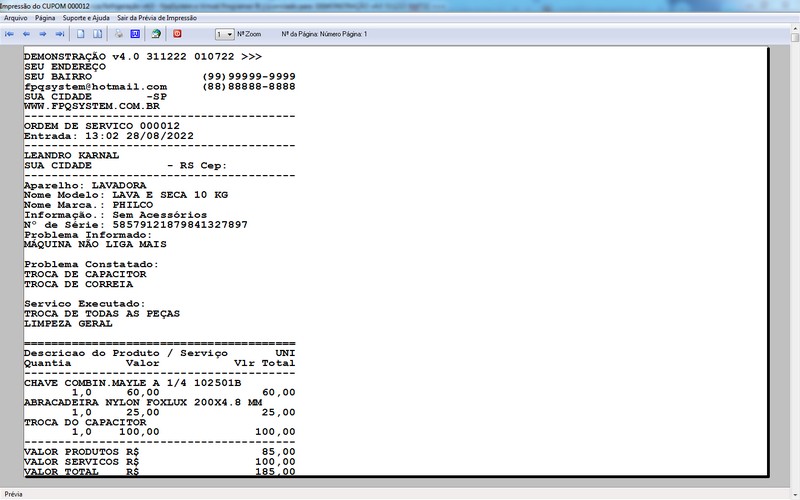Click the next page arrow
Image resolution: width=800 pixels, height=500 pixels.
point(44,34)
